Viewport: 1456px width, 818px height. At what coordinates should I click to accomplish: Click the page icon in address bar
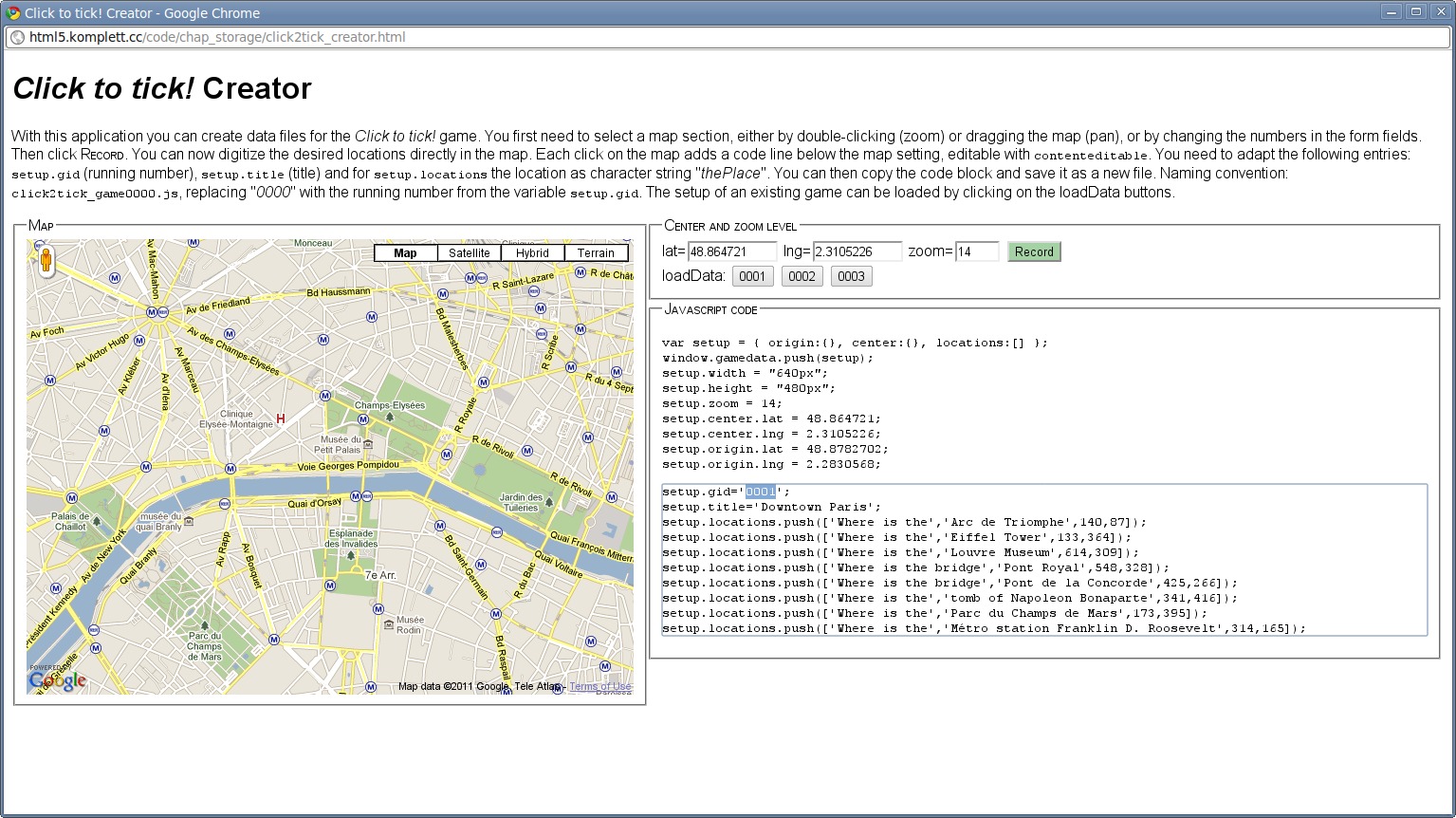(17, 38)
